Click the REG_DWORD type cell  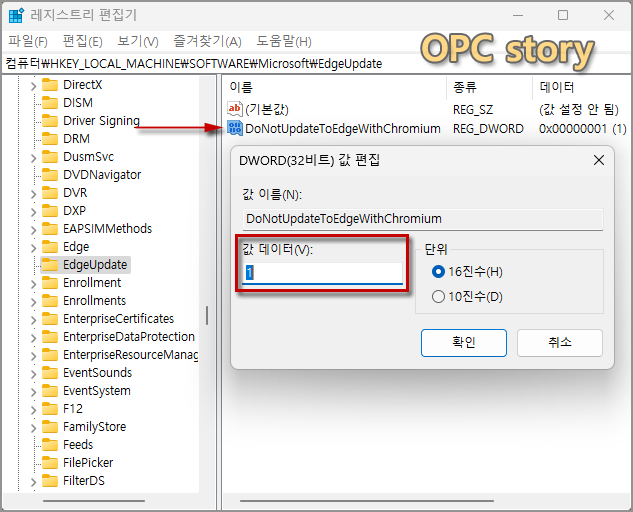488,128
